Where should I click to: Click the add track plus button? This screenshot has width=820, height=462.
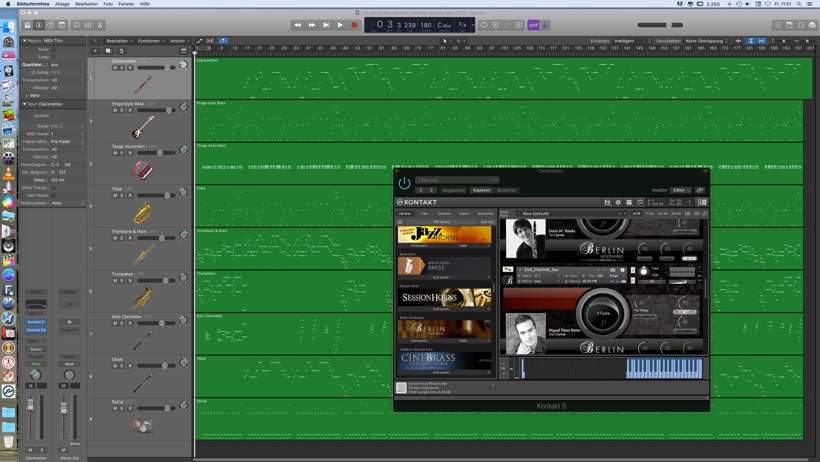(x=96, y=51)
